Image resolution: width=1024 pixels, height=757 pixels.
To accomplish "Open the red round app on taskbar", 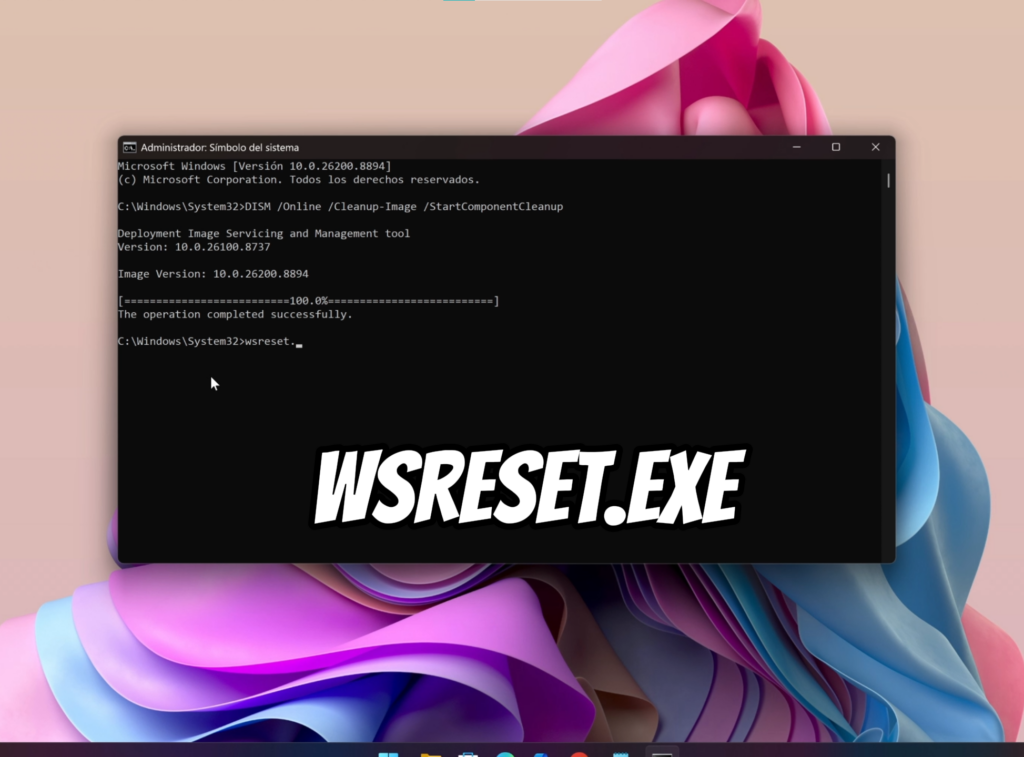I will (x=579, y=754).
